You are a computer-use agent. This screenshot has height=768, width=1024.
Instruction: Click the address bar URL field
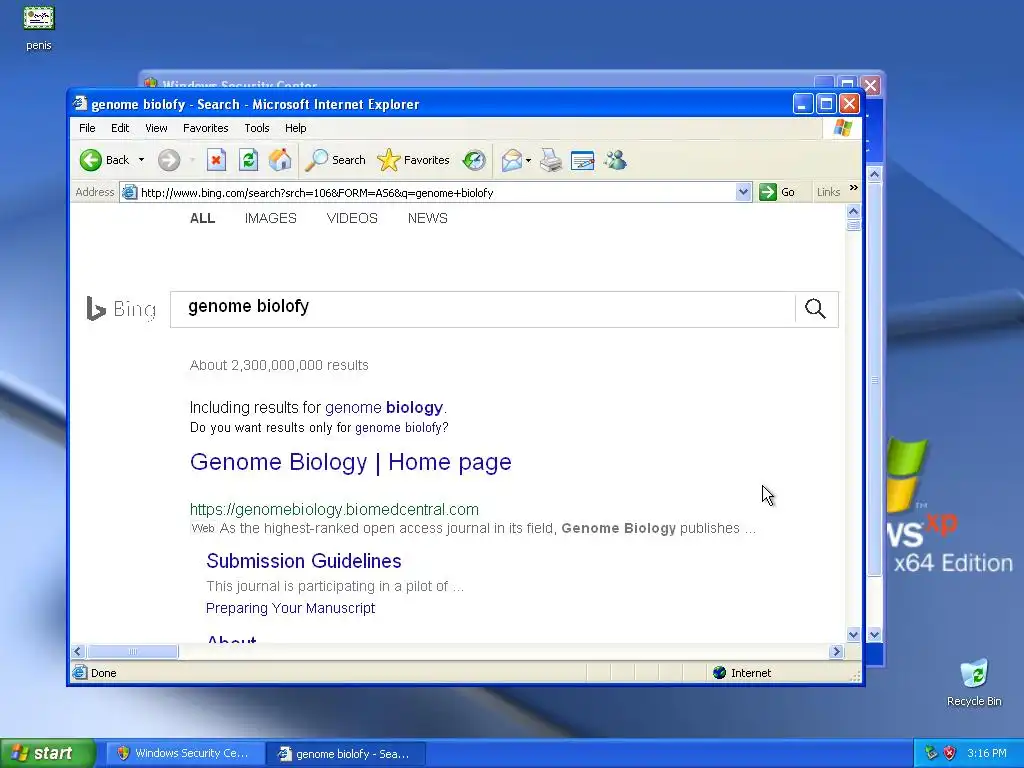[x=436, y=193]
